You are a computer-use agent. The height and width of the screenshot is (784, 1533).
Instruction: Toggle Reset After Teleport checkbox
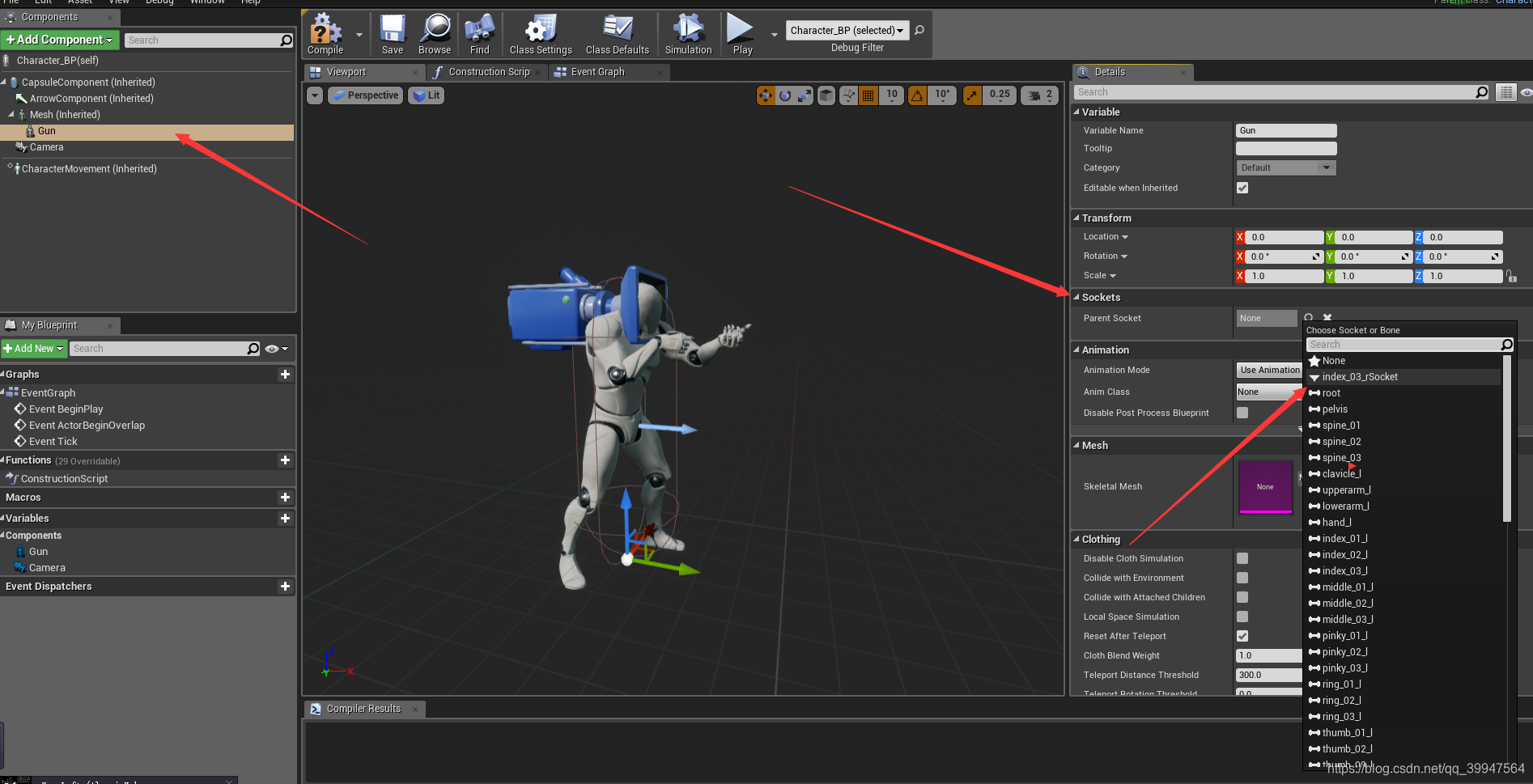(x=1242, y=636)
